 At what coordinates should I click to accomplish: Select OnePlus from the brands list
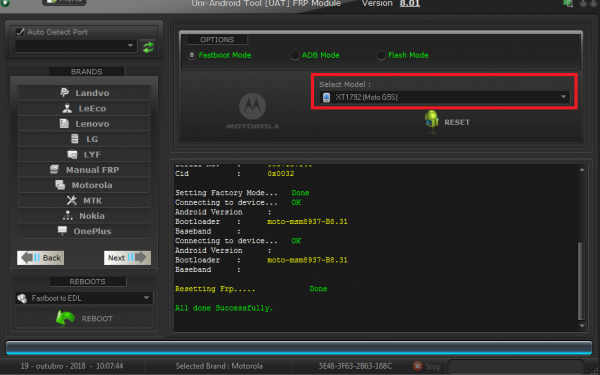pos(84,231)
